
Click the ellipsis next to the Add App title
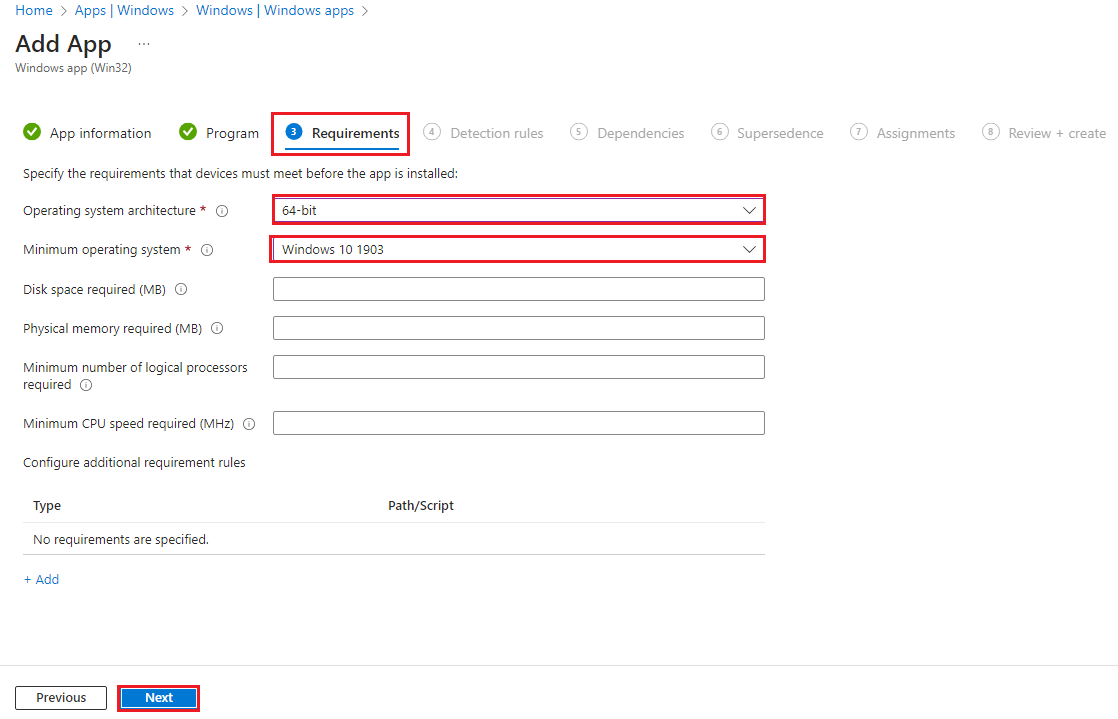pyautogui.click(x=143, y=43)
